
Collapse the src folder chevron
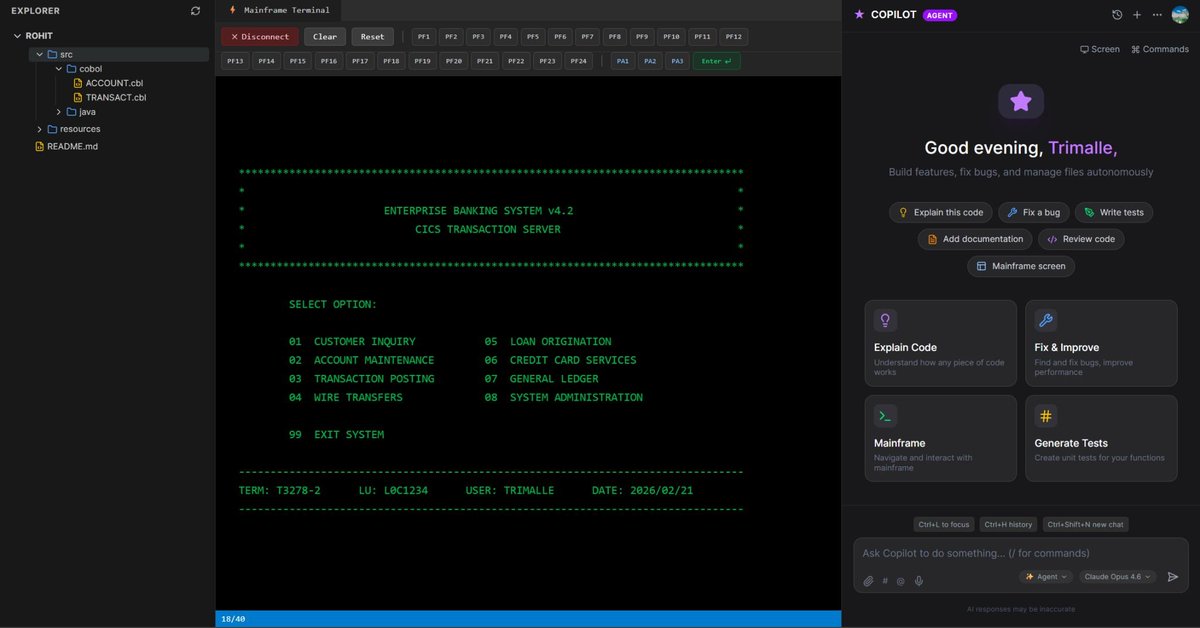pyautogui.click(x=39, y=54)
